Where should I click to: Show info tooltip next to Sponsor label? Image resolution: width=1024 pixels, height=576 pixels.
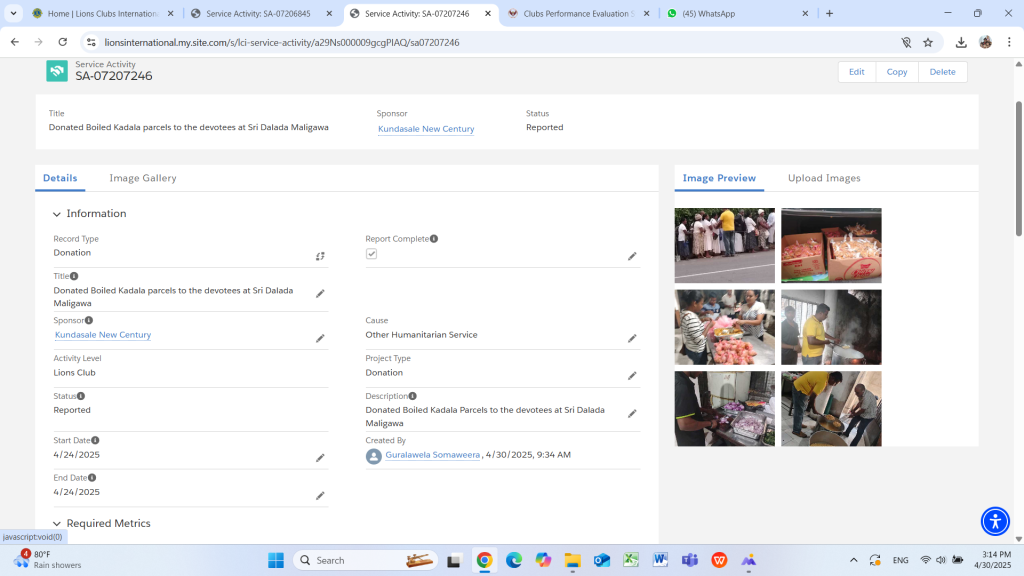[x=89, y=321]
